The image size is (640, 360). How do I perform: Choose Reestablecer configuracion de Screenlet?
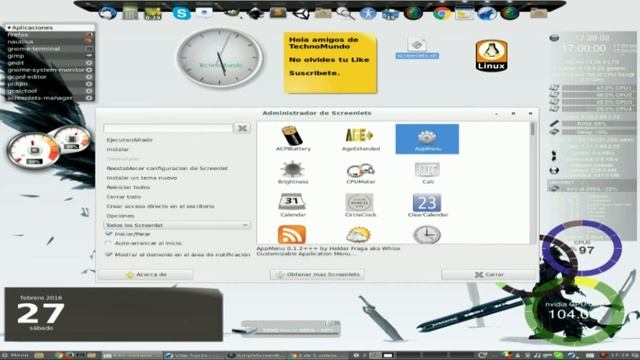167,168
